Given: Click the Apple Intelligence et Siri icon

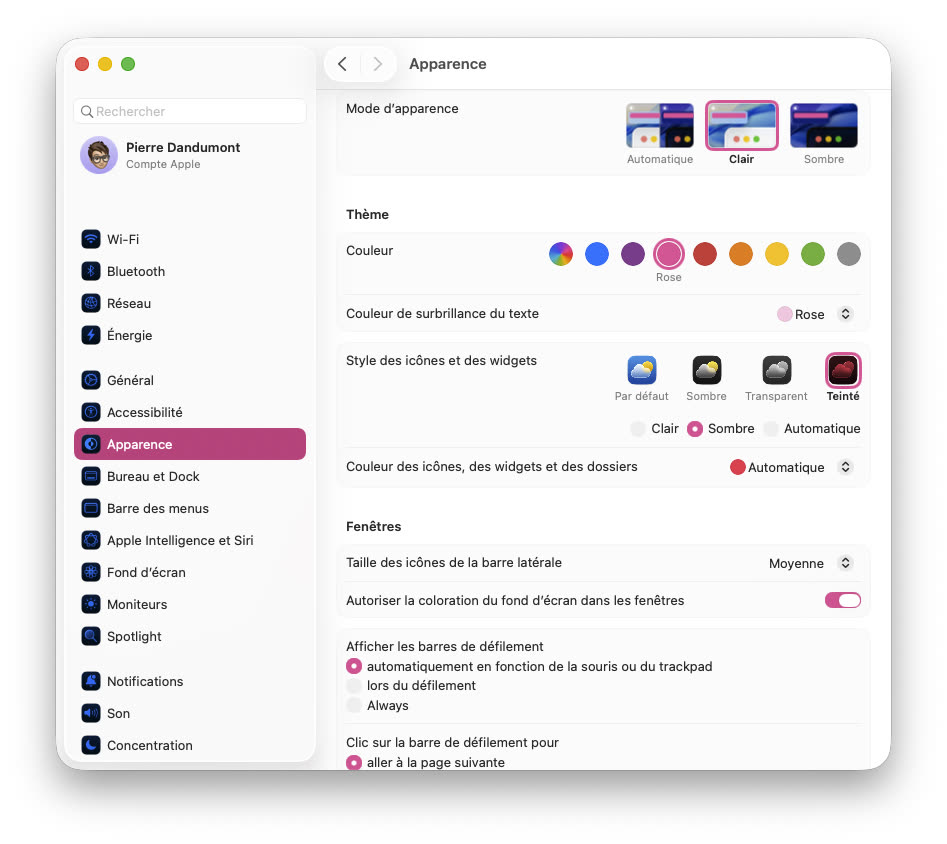Looking at the screenshot, I should 91,540.
